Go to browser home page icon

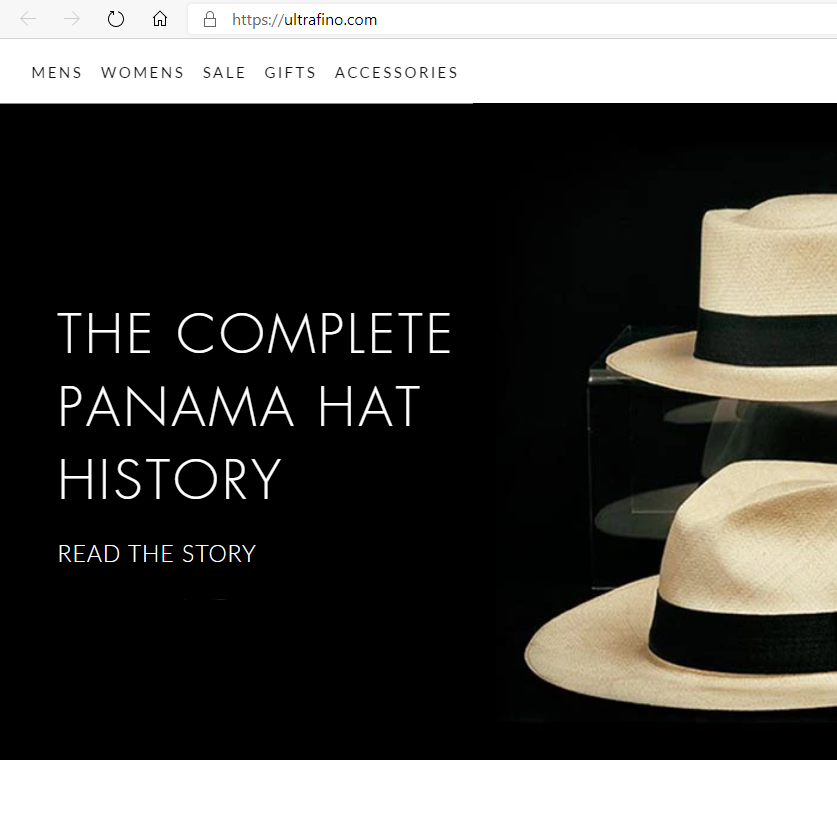pos(160,19)
